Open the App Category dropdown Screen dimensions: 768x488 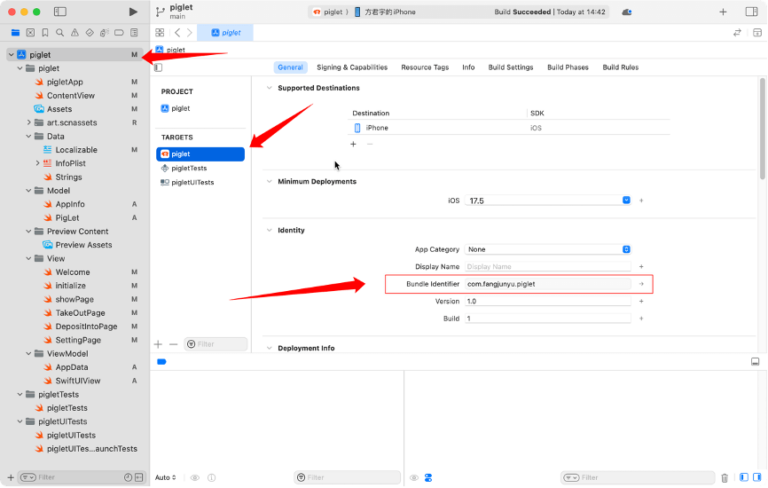(x=548, y=249)
